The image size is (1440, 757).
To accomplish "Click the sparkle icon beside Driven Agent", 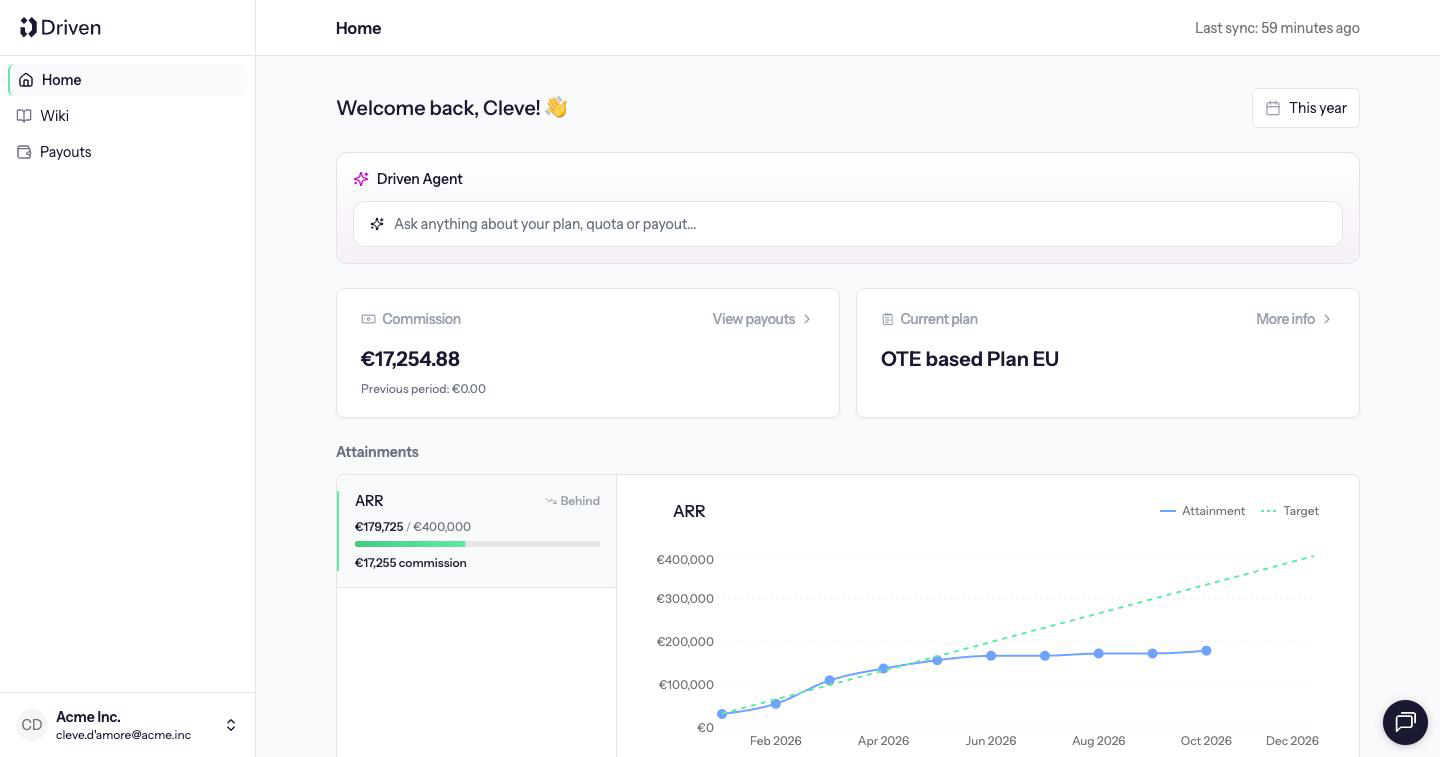I will click(361, 179).
